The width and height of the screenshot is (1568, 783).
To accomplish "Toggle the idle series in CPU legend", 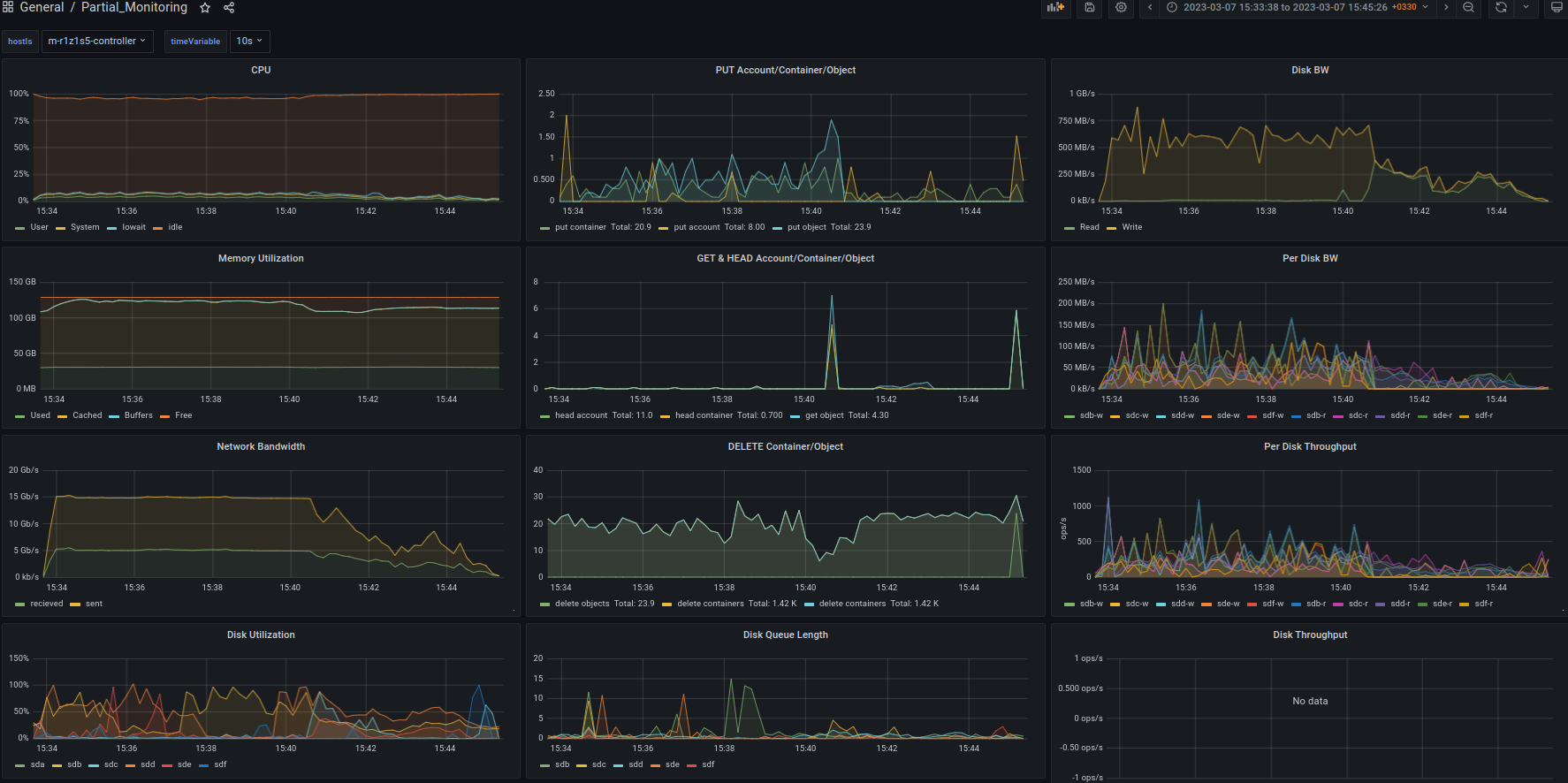I will [x=175, y=227].
